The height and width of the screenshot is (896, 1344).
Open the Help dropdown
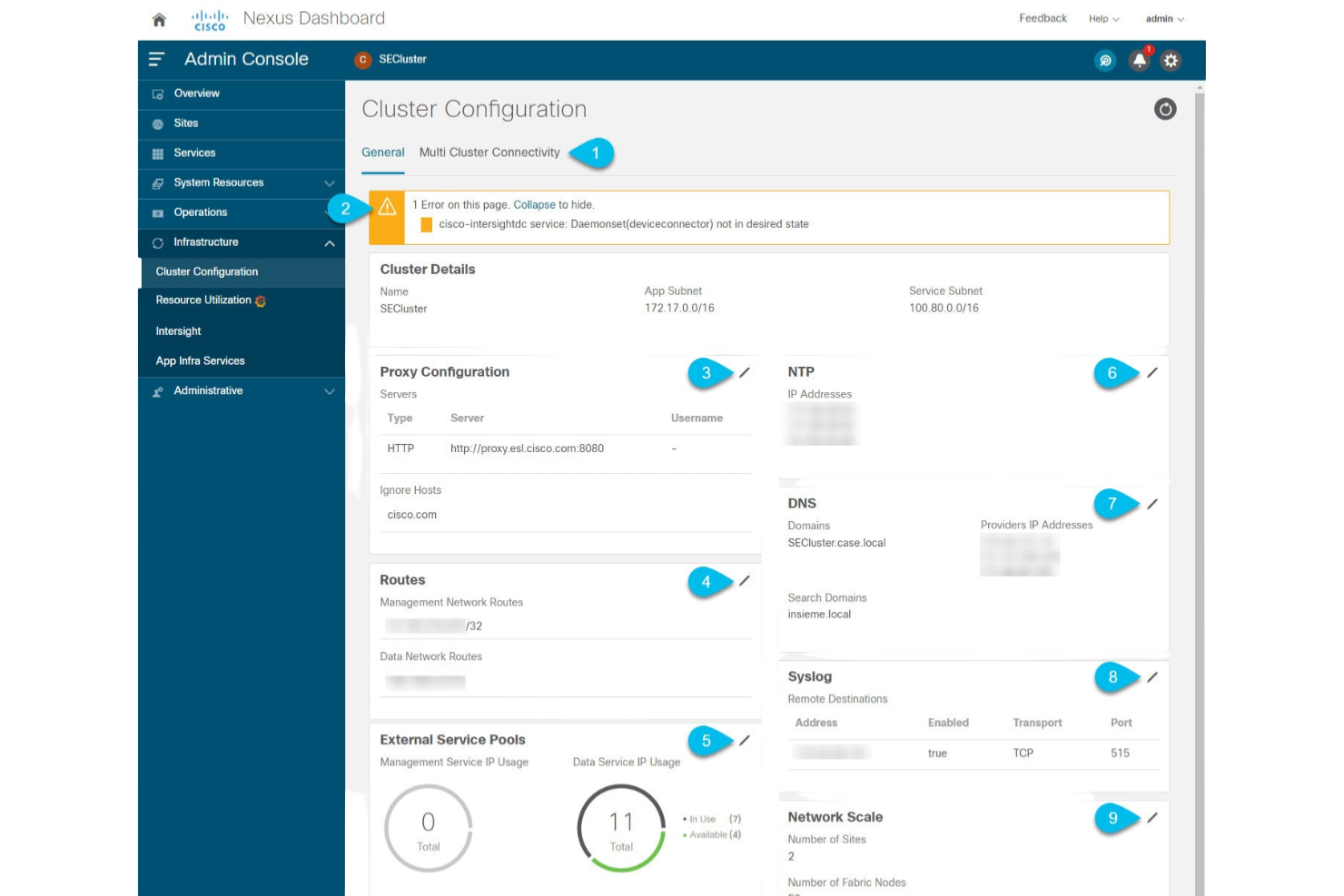(x=1104, y=19)
